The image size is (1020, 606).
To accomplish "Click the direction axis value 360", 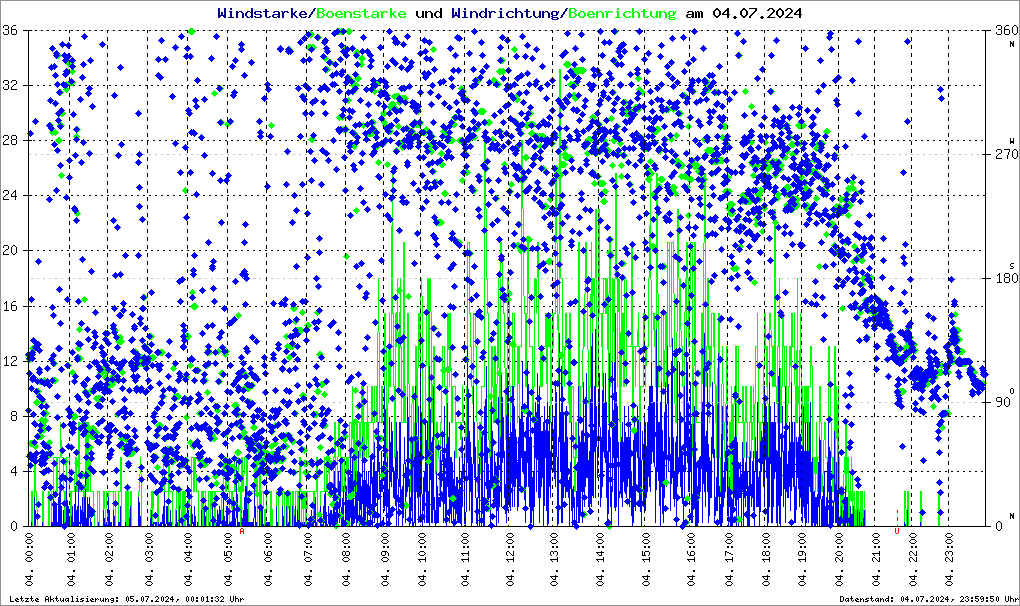I will point(1006,31).
